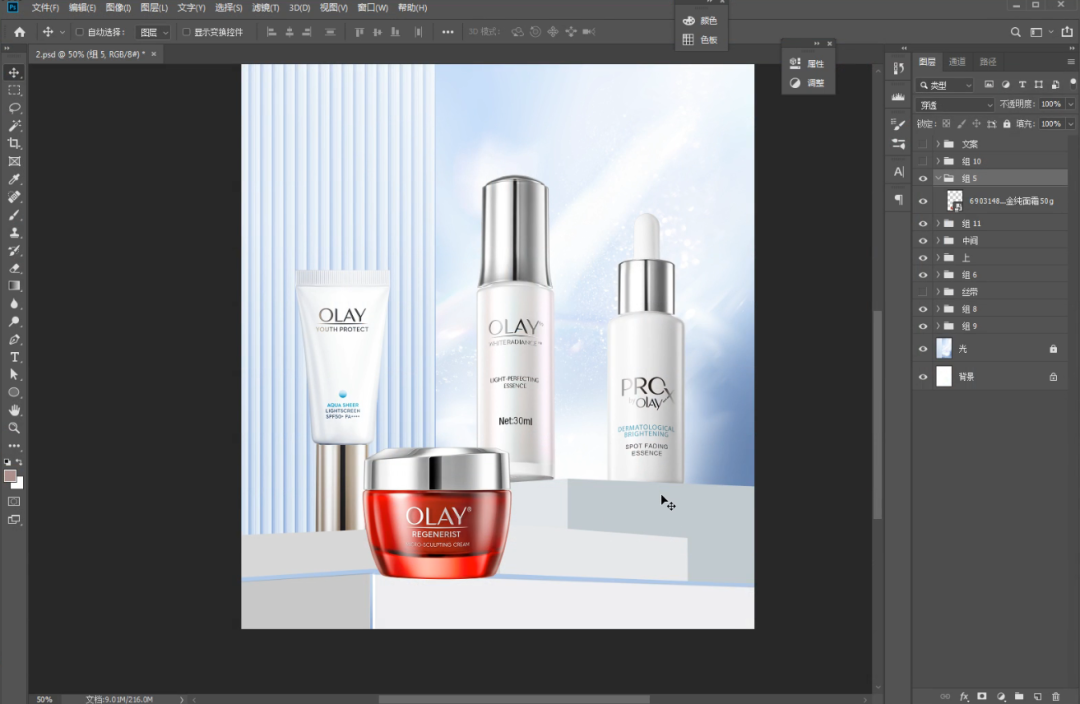Select the Clone Stamp tool
Screen dimensions: 1080x704
pyautogui.click(x=14, y=233)
